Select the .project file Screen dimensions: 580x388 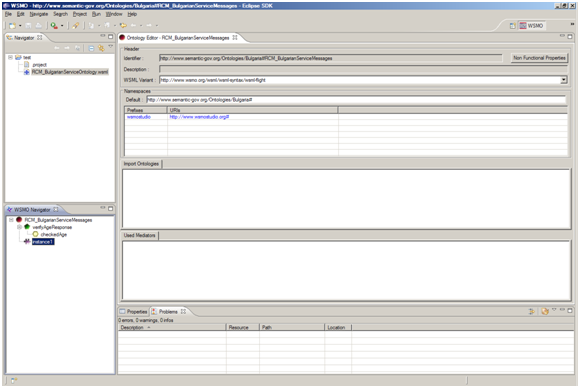pos(39,65)
